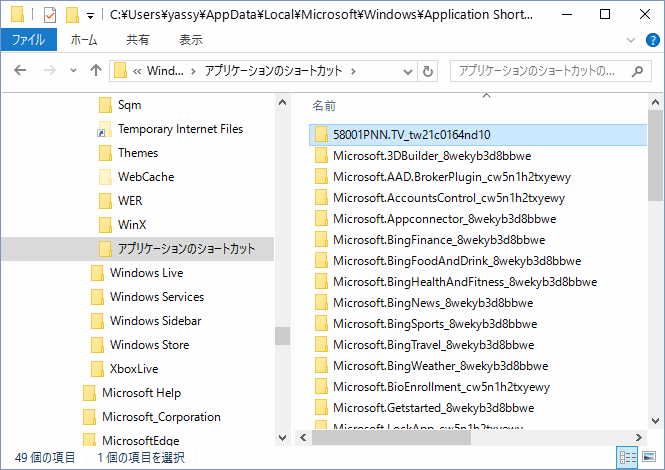
Task: Click the Microsoft.AAD.BrokerPlugin_cw5n1h2txyewy folder icon
Action: 321,177
